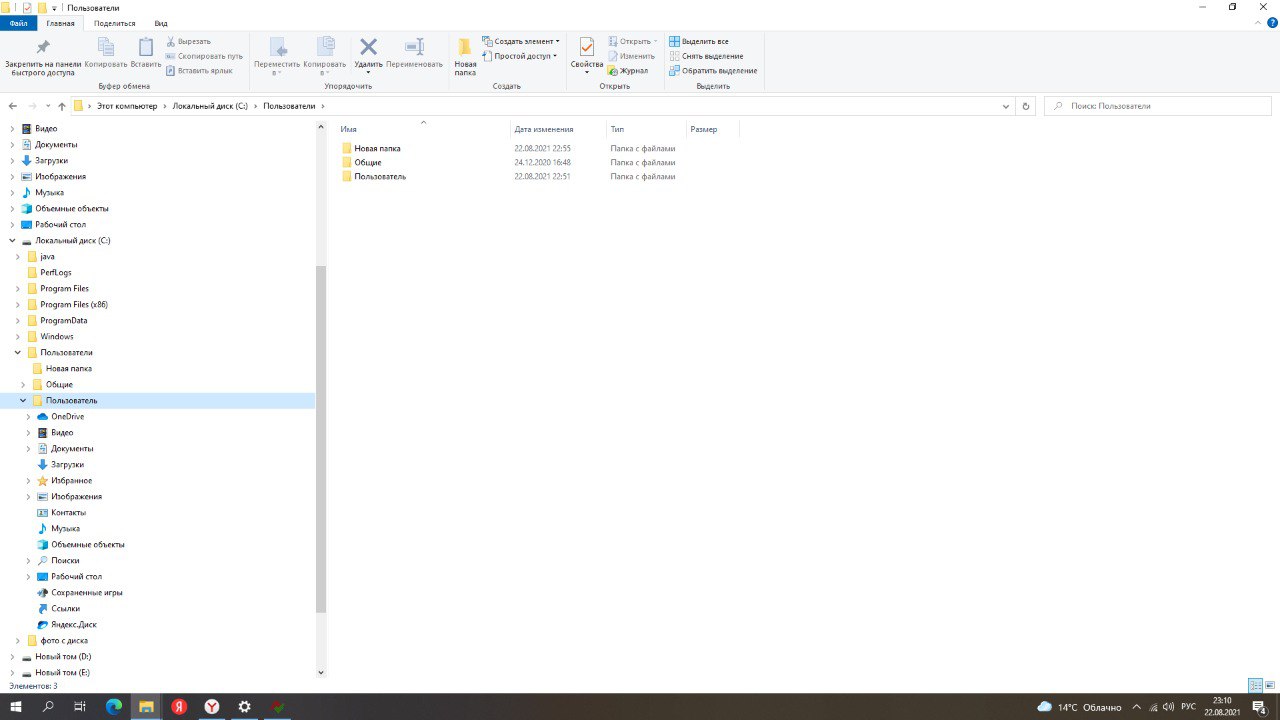1280x720 pixels.
Task: Open recent locations dropdown arrow
Action: [x=47, y=106]
